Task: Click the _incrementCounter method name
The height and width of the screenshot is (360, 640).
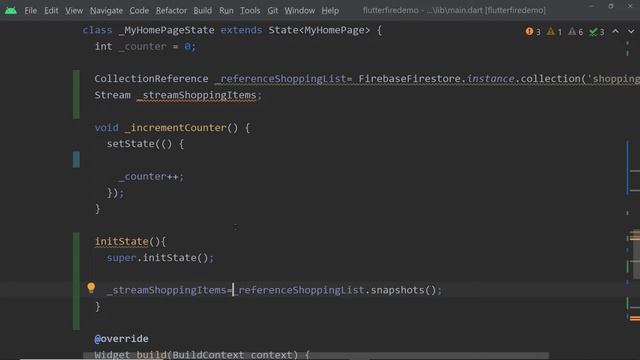Action: (176, 128)
